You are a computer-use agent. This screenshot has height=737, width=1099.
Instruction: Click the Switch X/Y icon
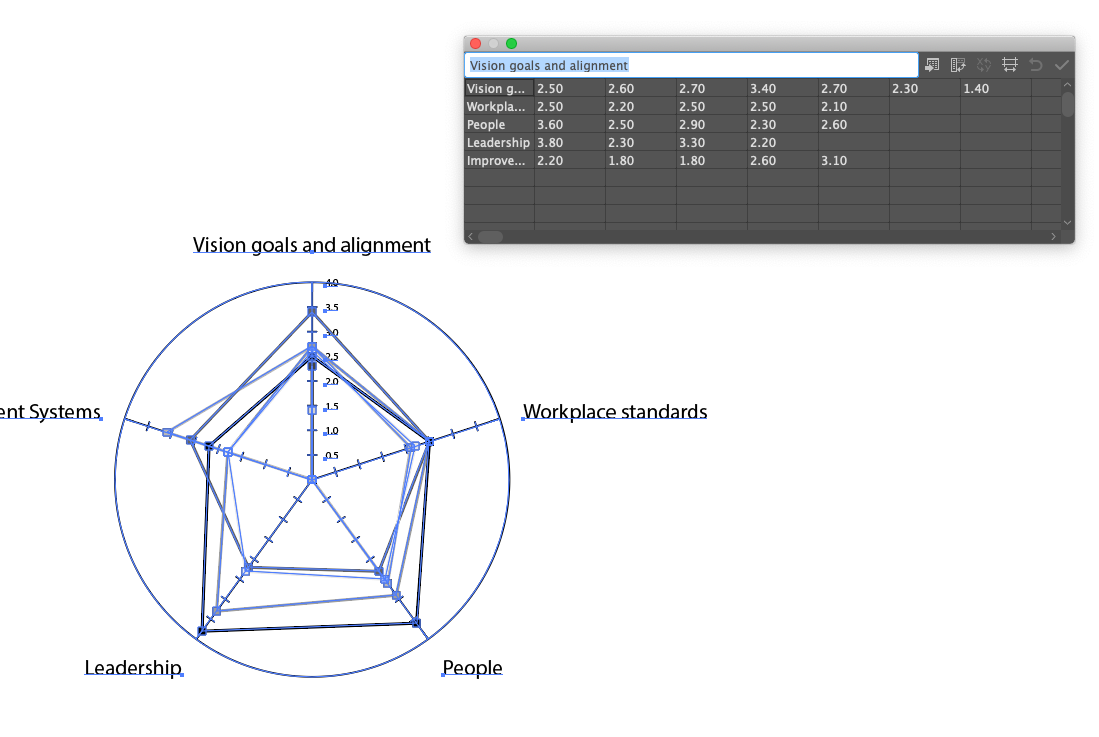pos(983,64)
